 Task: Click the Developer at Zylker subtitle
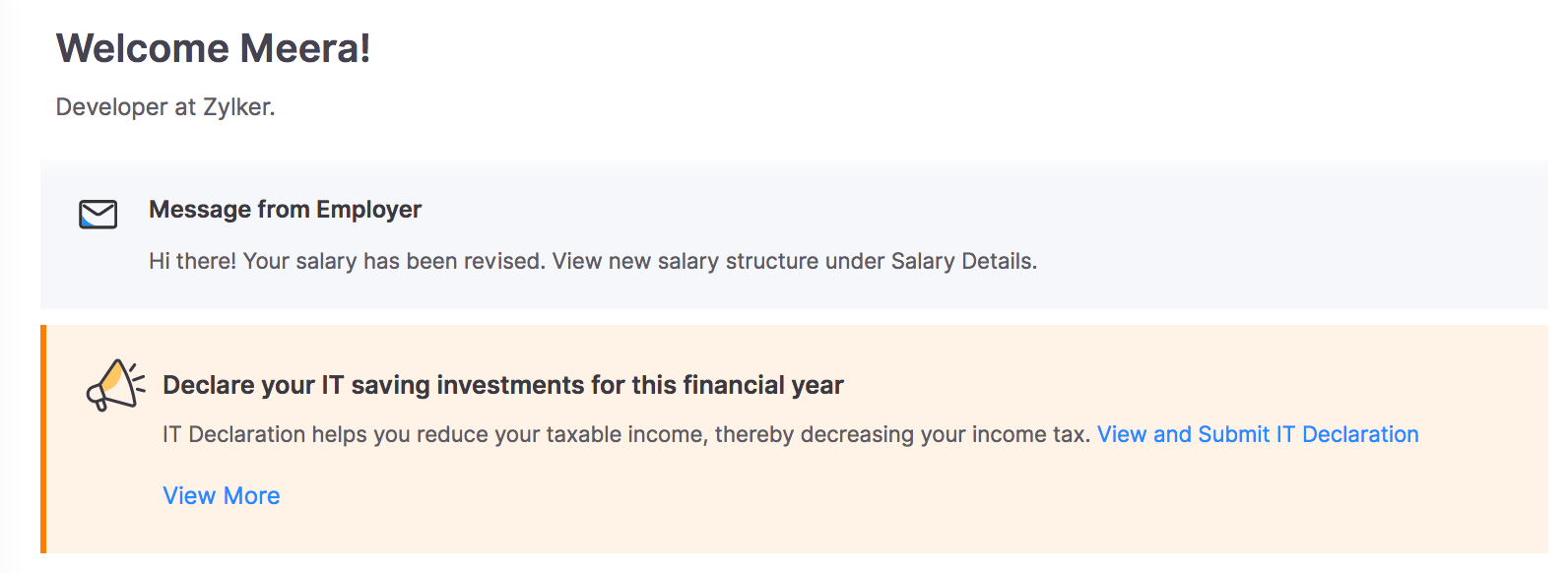[165, 106]
